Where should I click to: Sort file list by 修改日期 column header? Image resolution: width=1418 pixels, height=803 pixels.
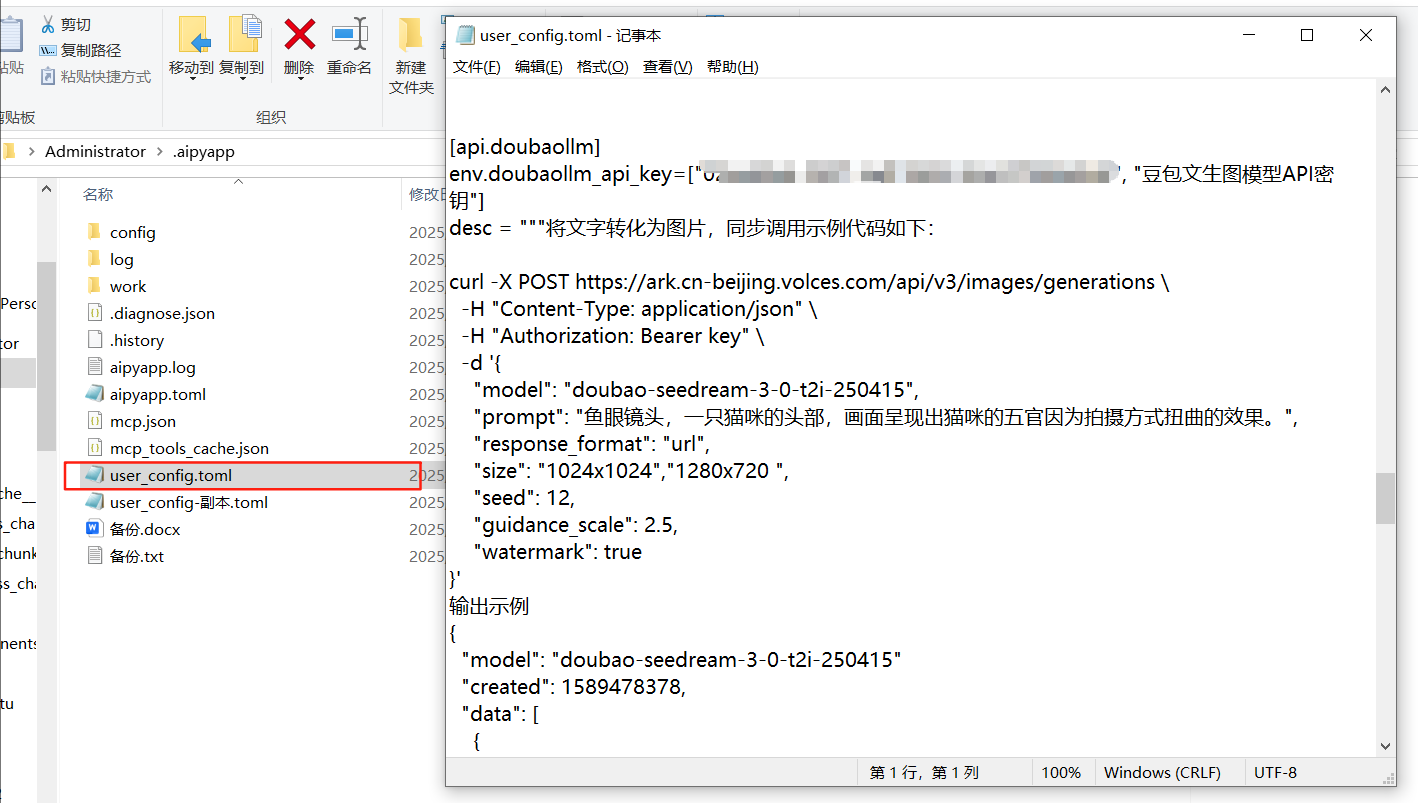427,194
